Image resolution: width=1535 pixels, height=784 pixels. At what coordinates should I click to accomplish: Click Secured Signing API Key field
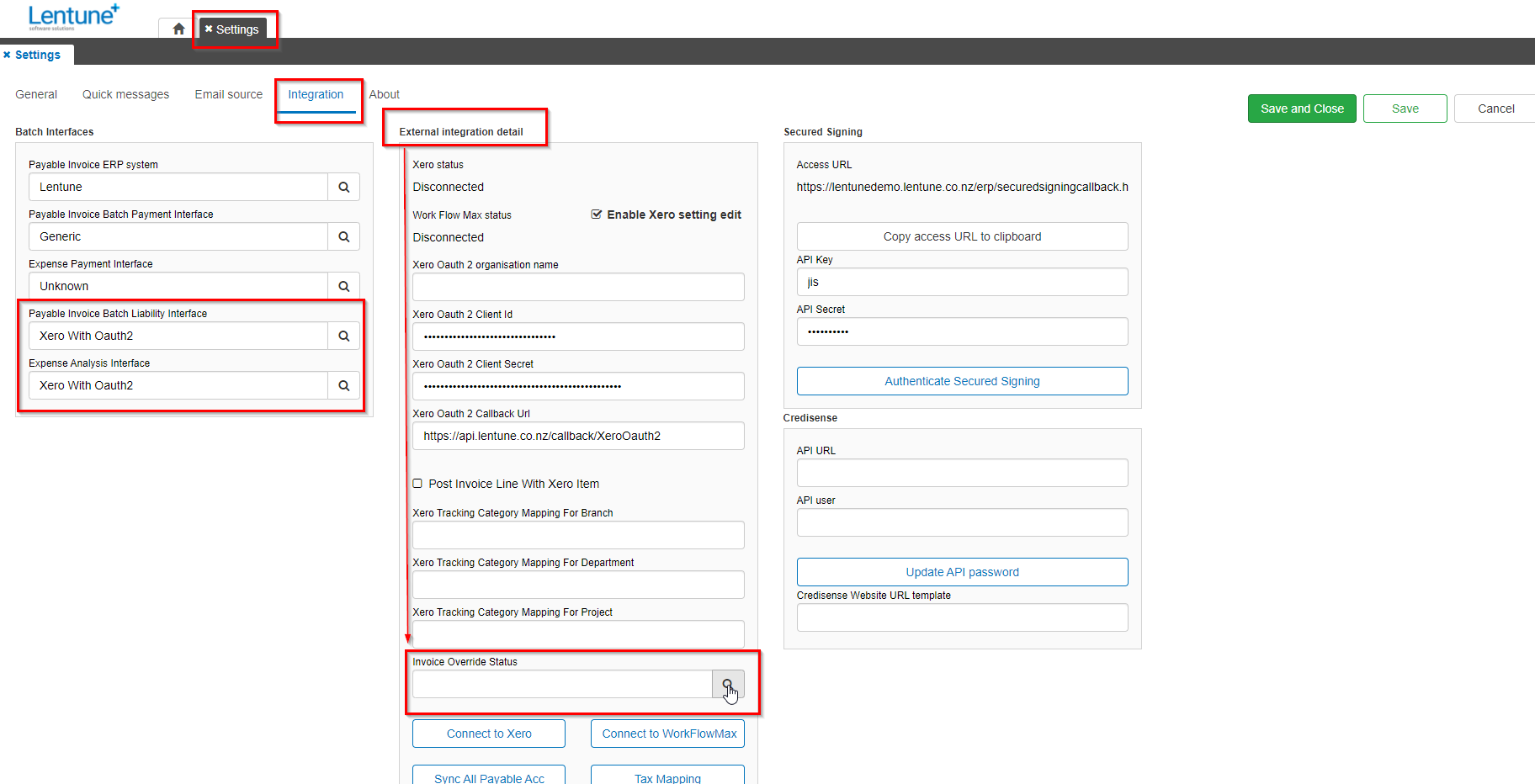(x=963, y=282)
